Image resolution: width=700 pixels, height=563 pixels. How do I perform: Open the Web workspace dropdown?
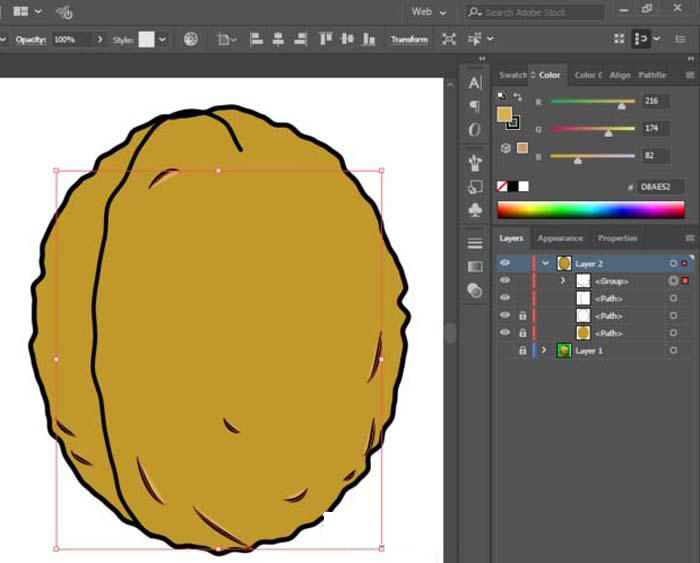click(429, 12)
